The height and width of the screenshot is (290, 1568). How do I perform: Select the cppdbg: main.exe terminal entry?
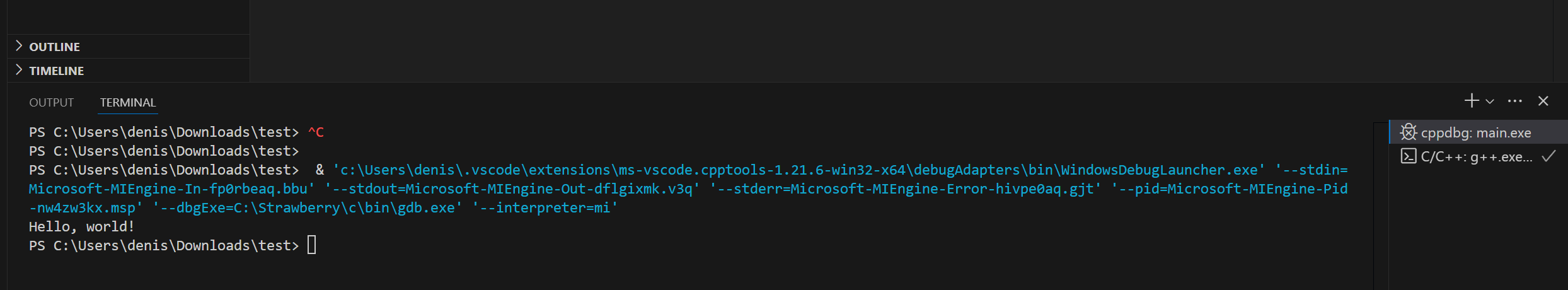(1476, 133)
